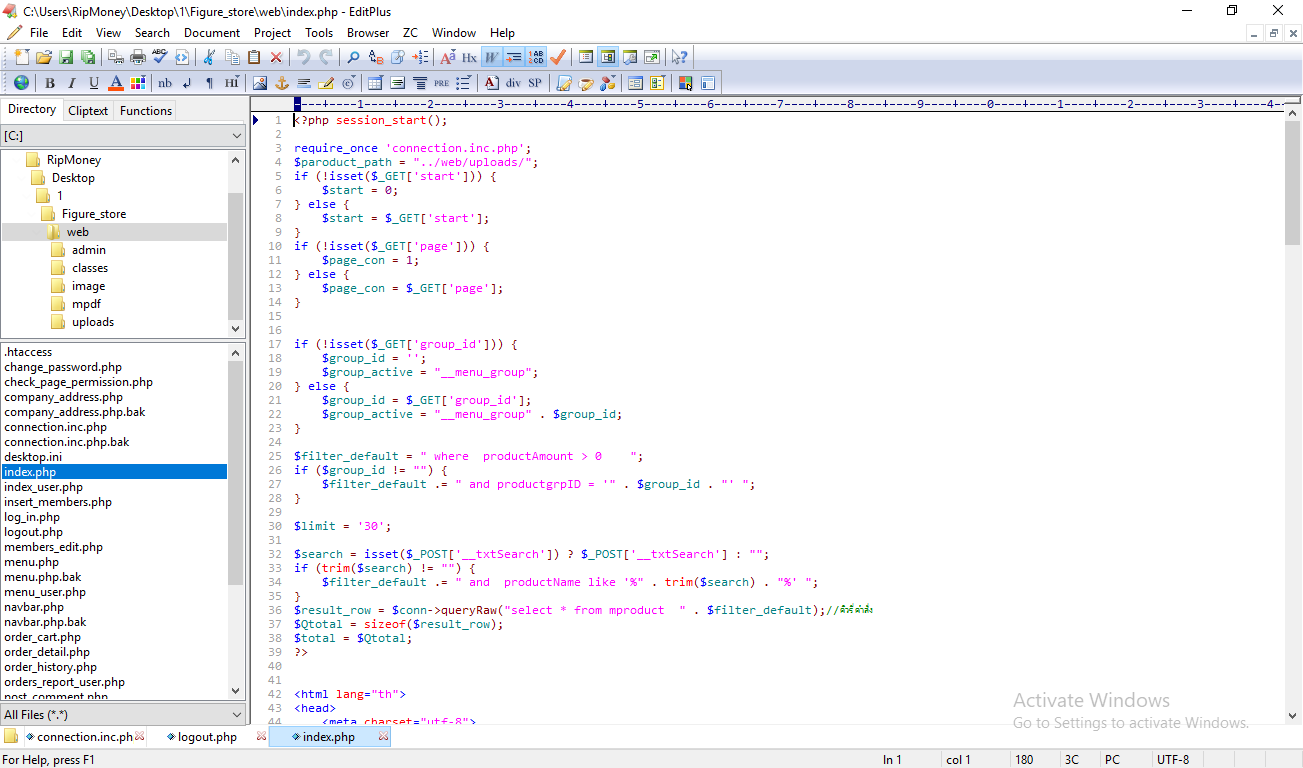Image resolution: width=1303 pixels, height=768 pixels.
Task: Click the View in Browser globe icon
Action: tap(21, 83)
